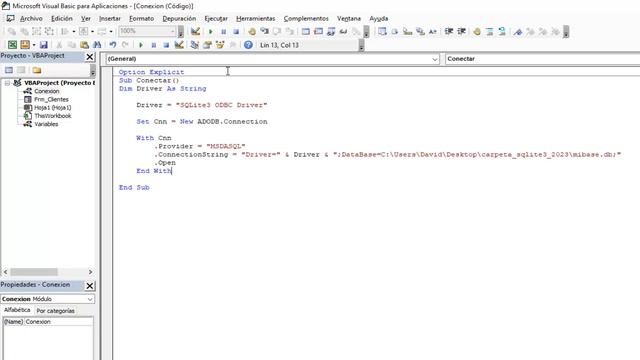
Task: Open the Properties Window toolbar icon
Action: point(207,45)
